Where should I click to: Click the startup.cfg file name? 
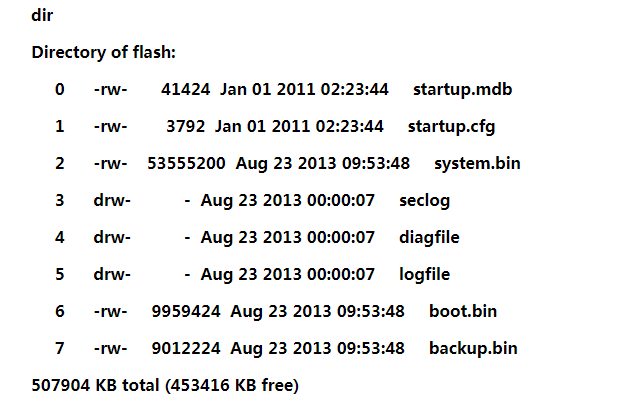tap(451, 127)
